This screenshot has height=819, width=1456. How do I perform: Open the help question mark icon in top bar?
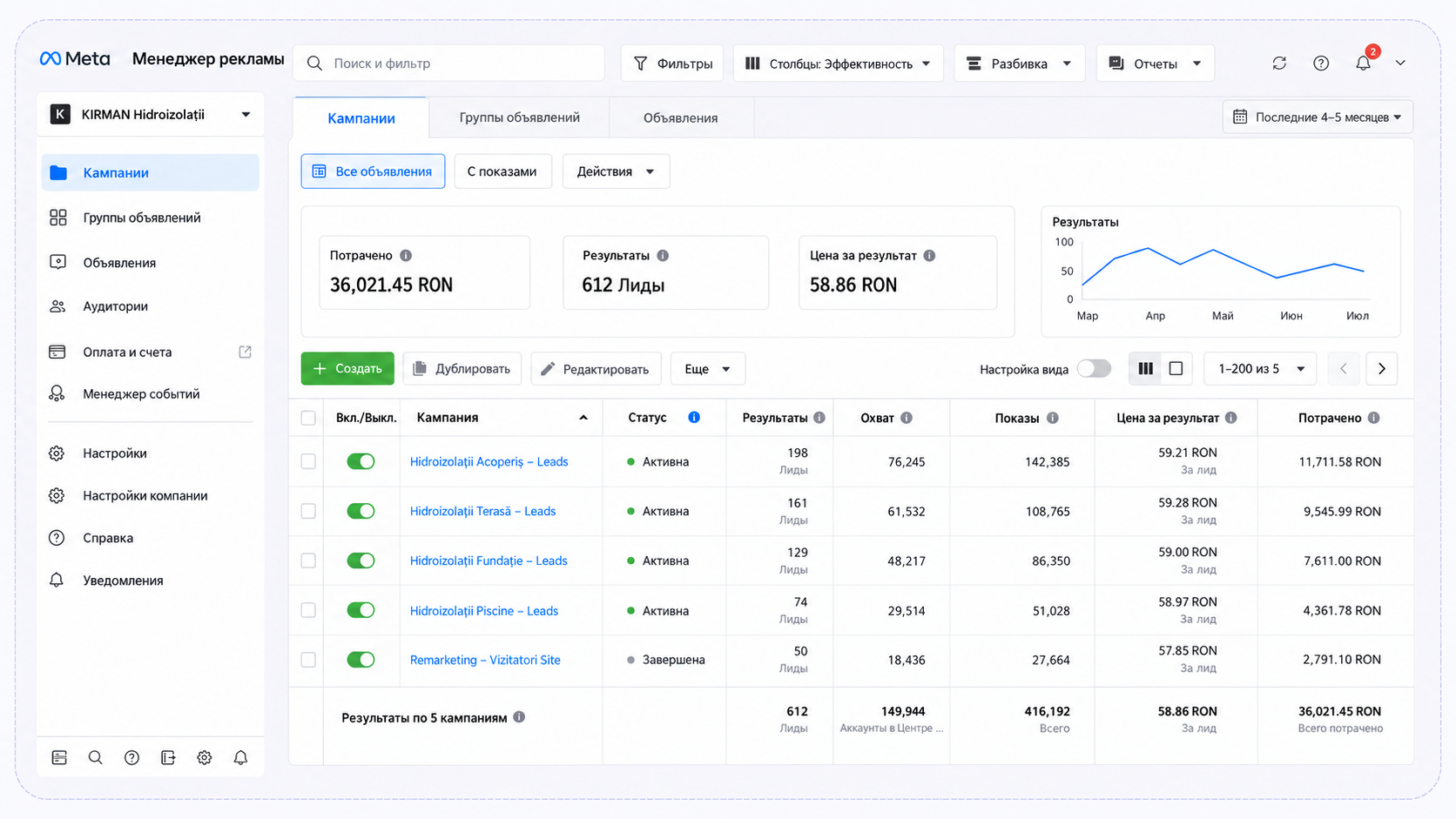click(x=1321, y=63)
